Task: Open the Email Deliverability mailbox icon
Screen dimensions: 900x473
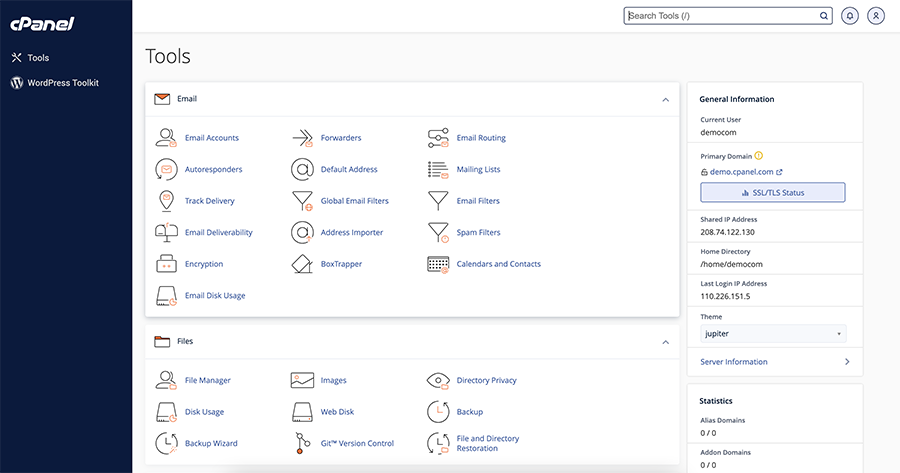Action: (x=166, y=232)
